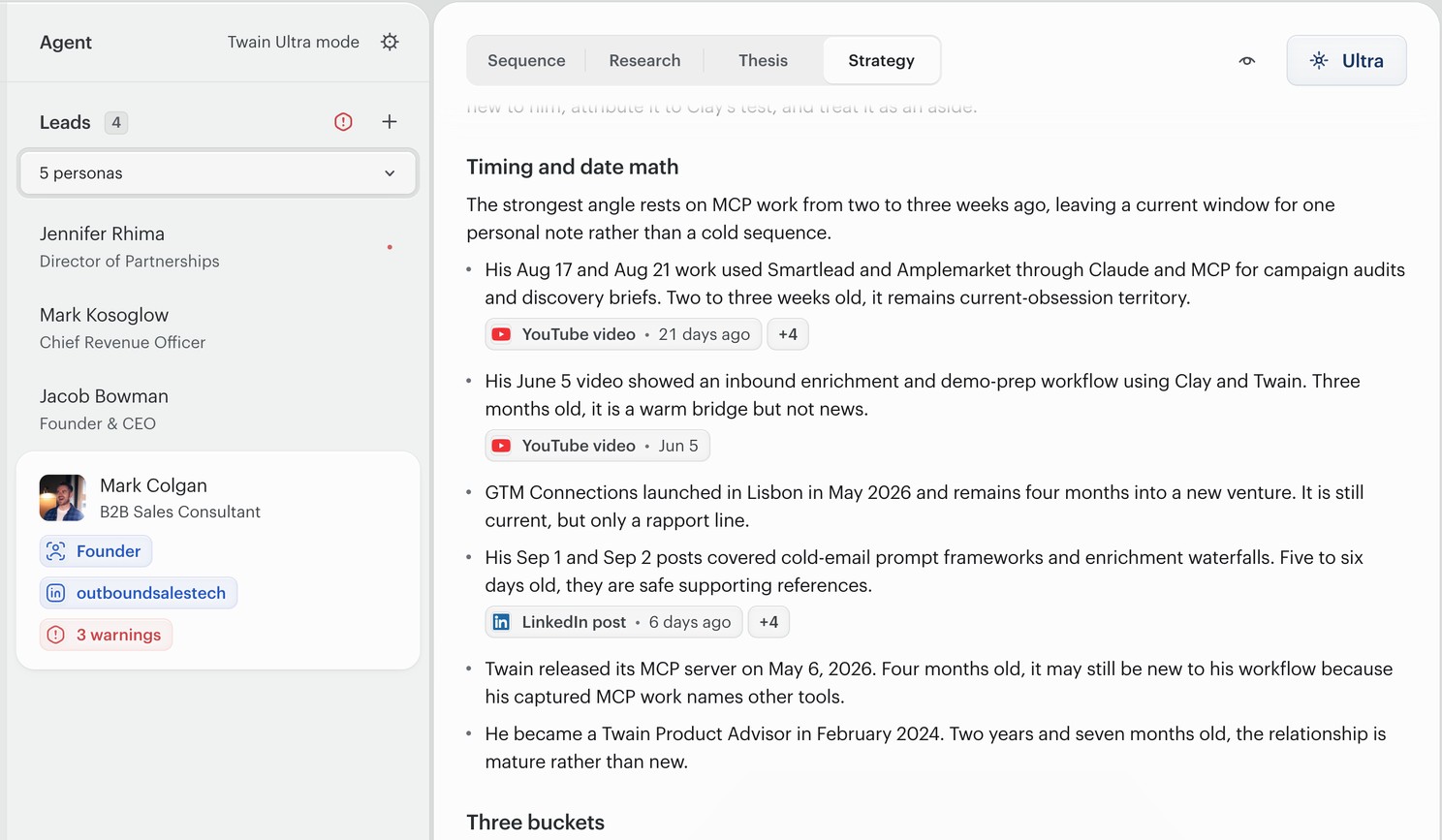This screenshot has height=840, width=1442.
Task: Click the Founder persona tag
Action: (x=96, y=551)
